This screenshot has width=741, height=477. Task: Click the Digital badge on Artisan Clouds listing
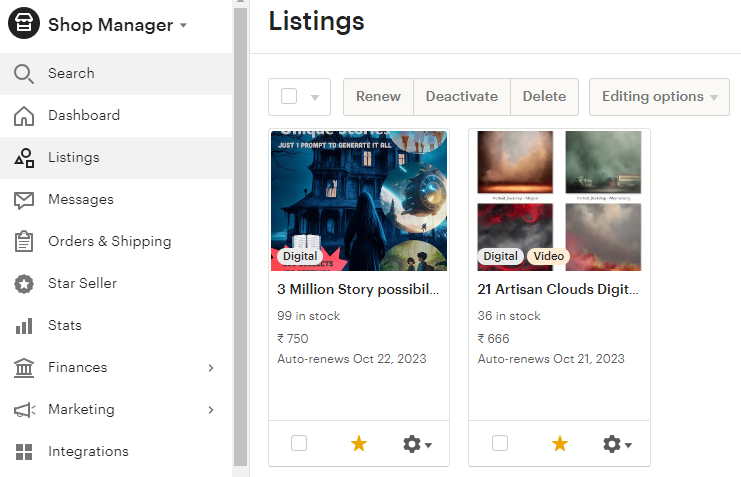(500, 256)
